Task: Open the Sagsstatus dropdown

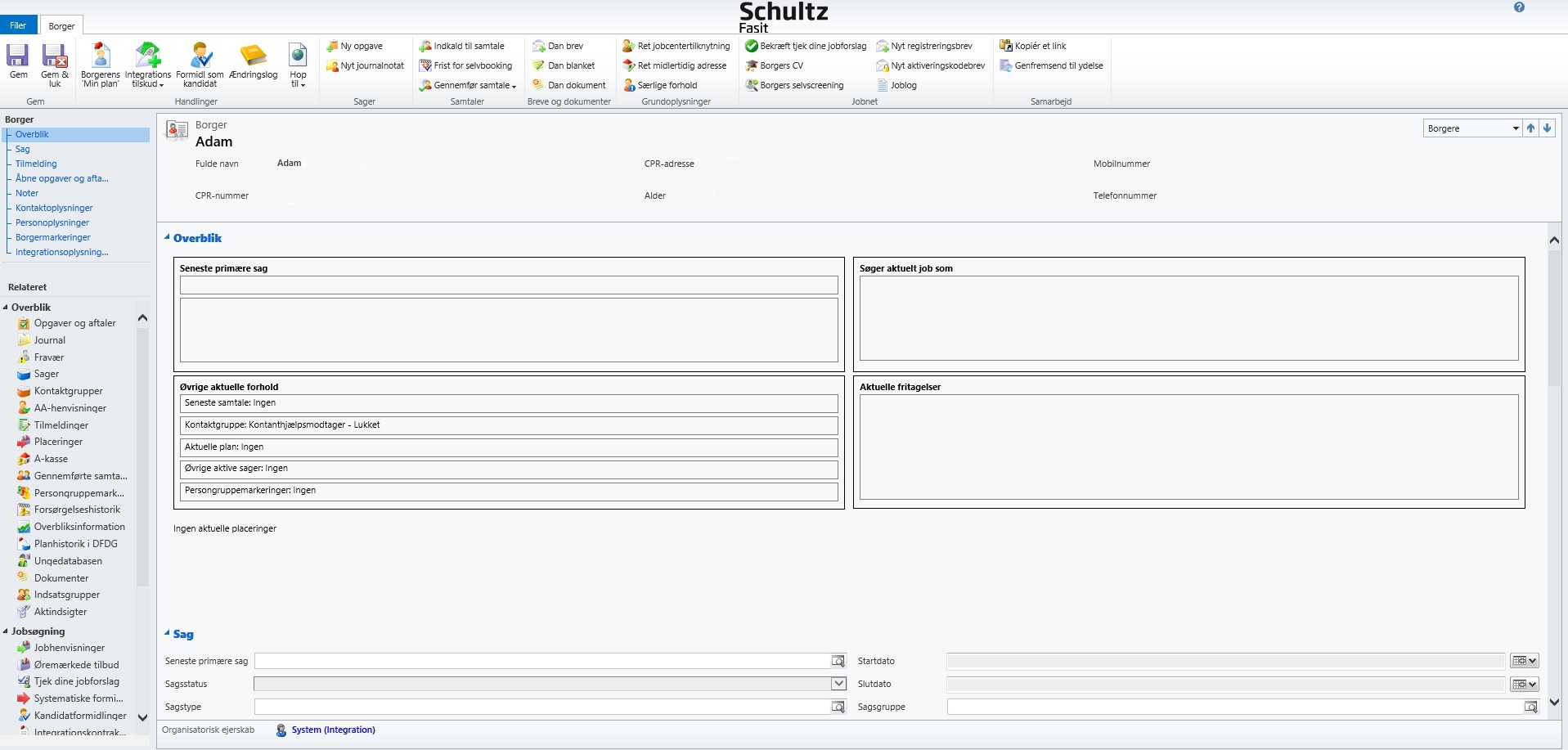Action: pos(838,684)
